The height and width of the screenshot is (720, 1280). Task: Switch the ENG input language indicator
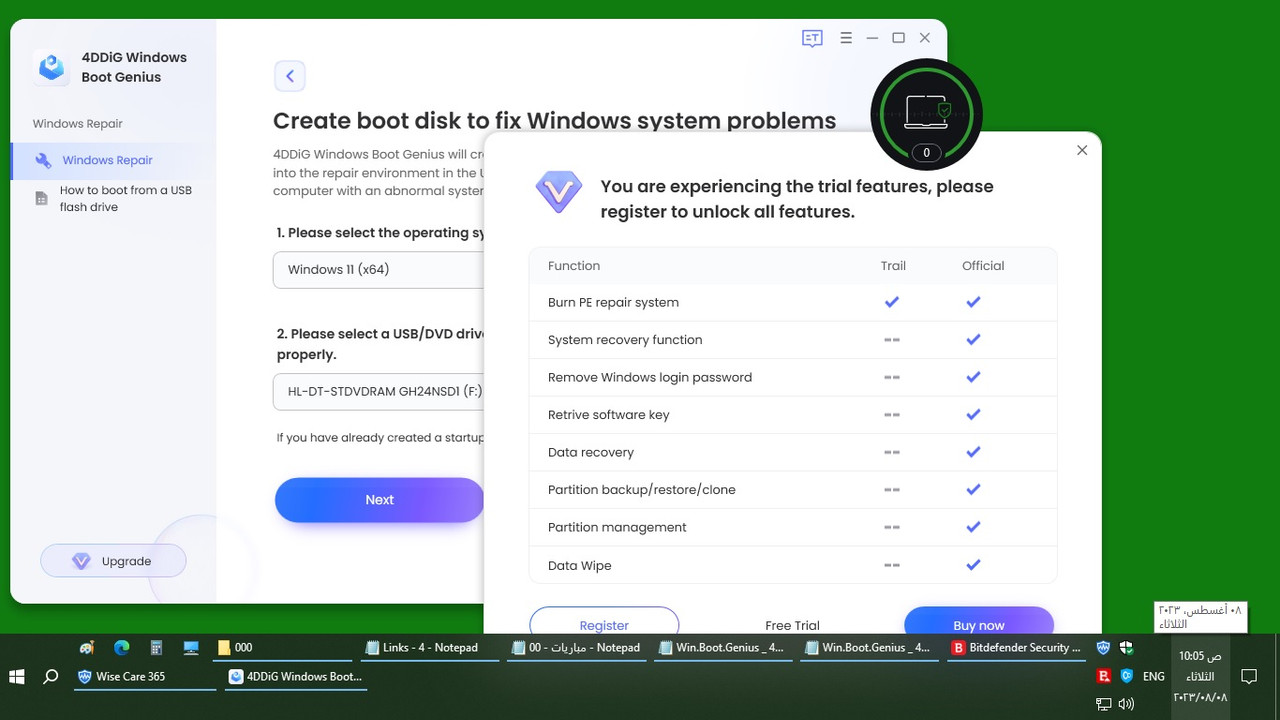pos(1154,677)
